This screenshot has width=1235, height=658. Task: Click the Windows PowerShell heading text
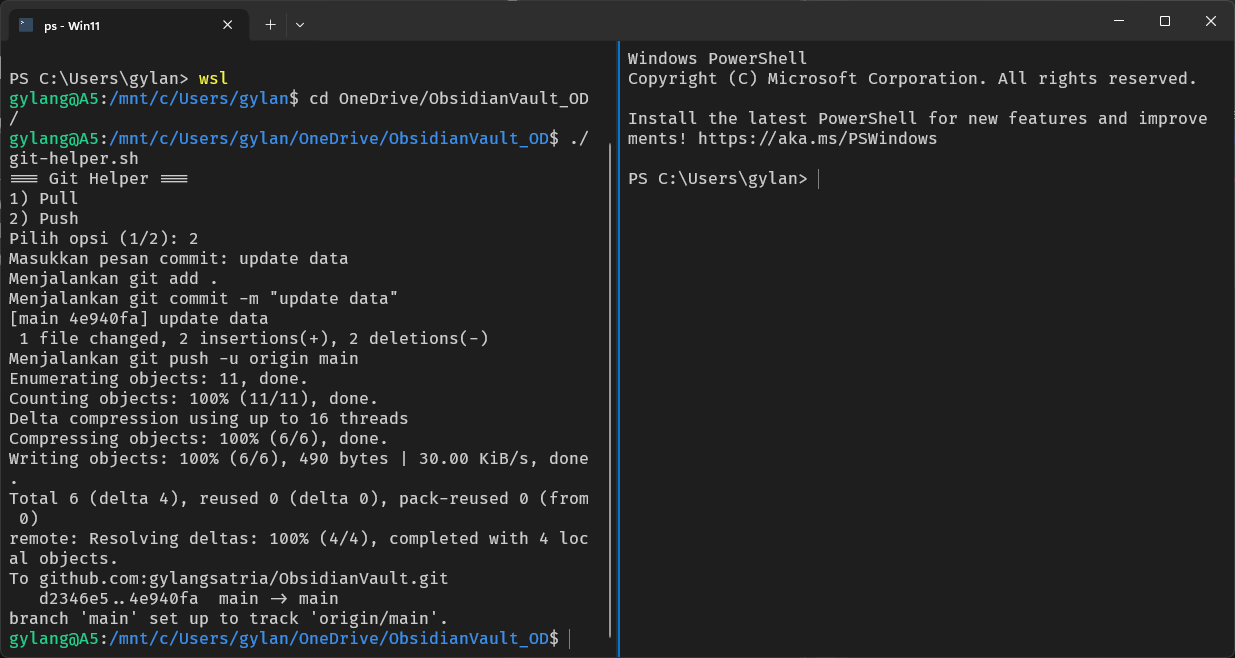(717, 58)
